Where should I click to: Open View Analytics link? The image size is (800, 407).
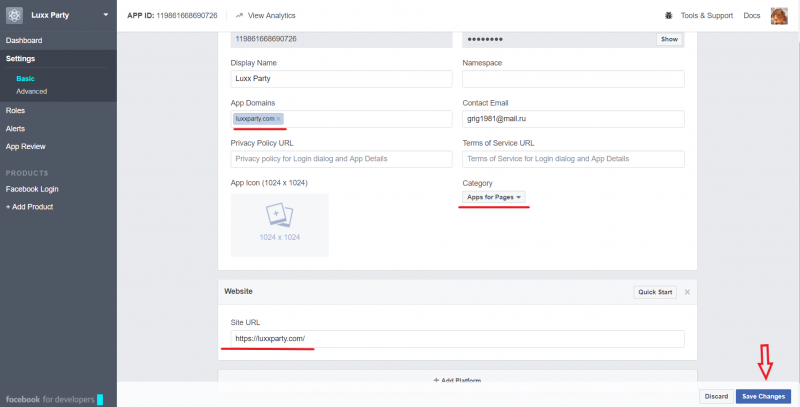271,16
